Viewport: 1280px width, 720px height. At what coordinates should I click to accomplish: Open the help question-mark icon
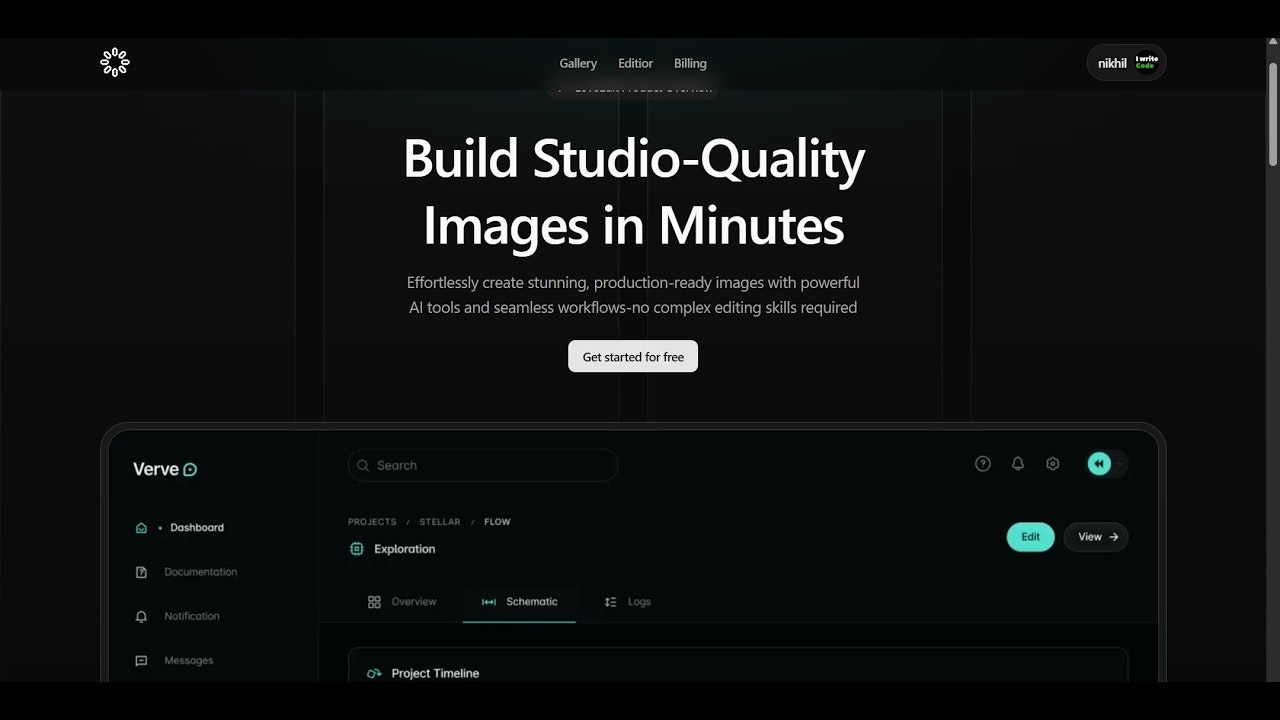point(983,463)
